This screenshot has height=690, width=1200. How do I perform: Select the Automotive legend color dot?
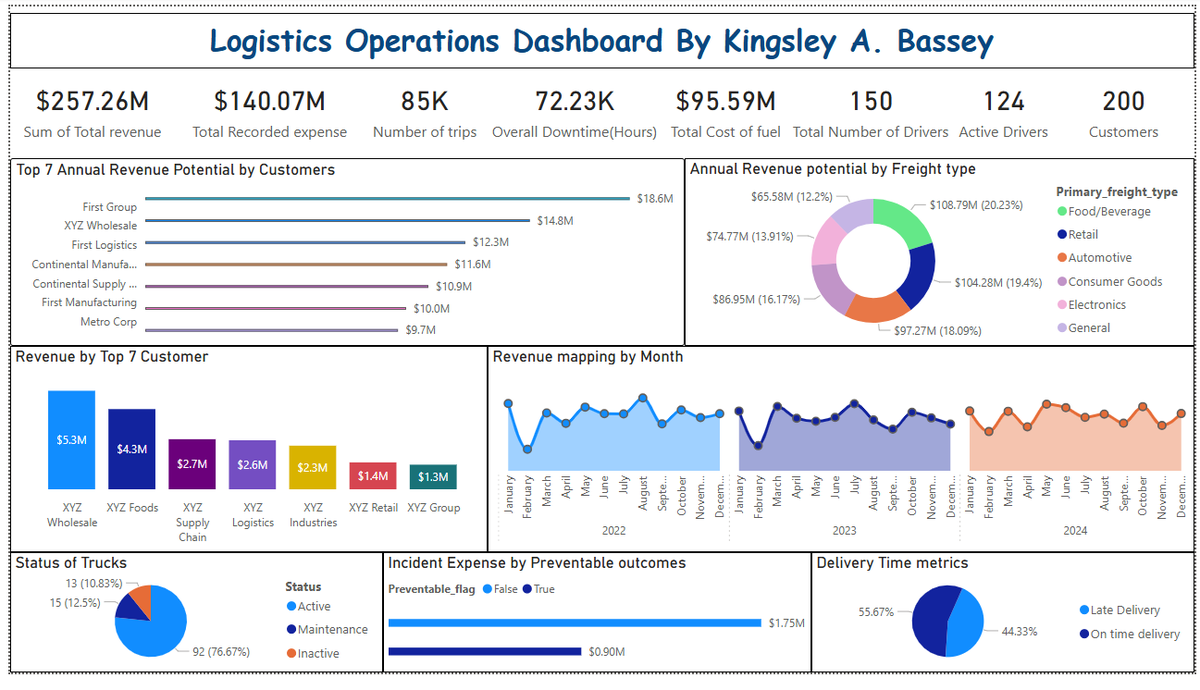1061,258
